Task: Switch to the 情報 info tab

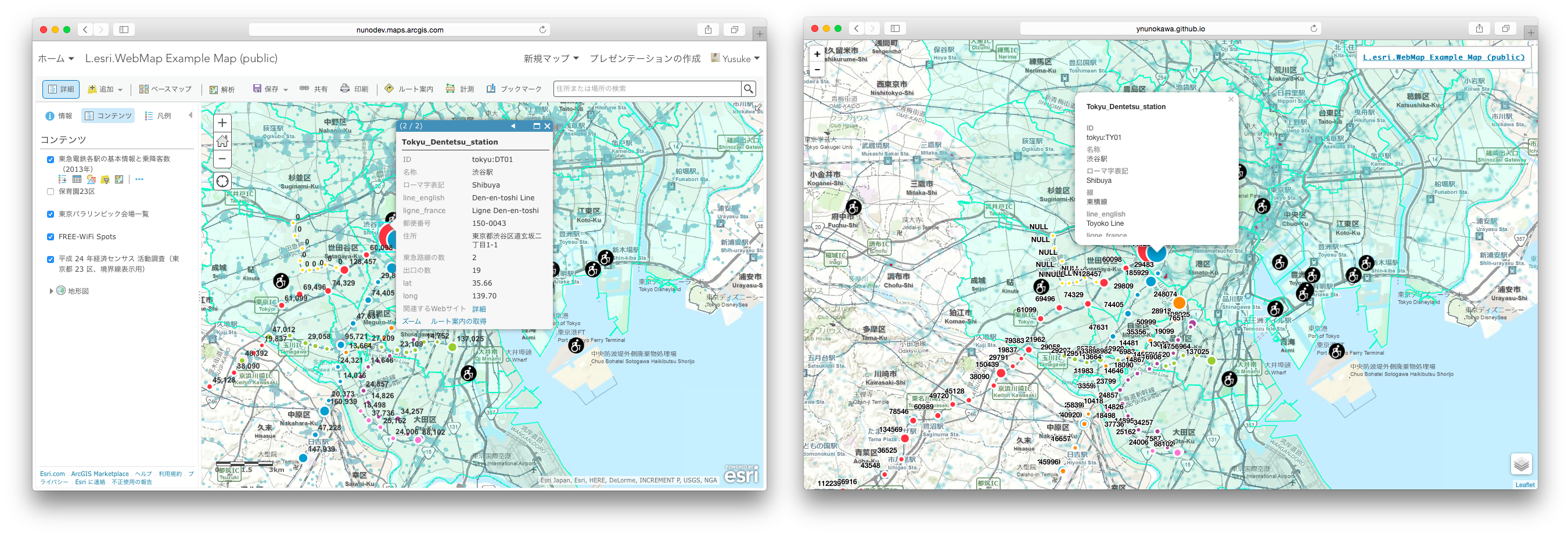Action: pos(59,116)
